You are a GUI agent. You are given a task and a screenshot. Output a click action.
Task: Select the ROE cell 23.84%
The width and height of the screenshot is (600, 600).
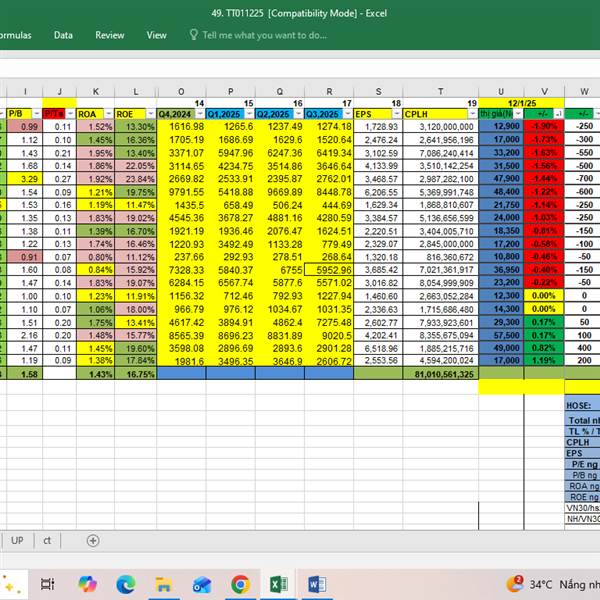tap(135, 179)
